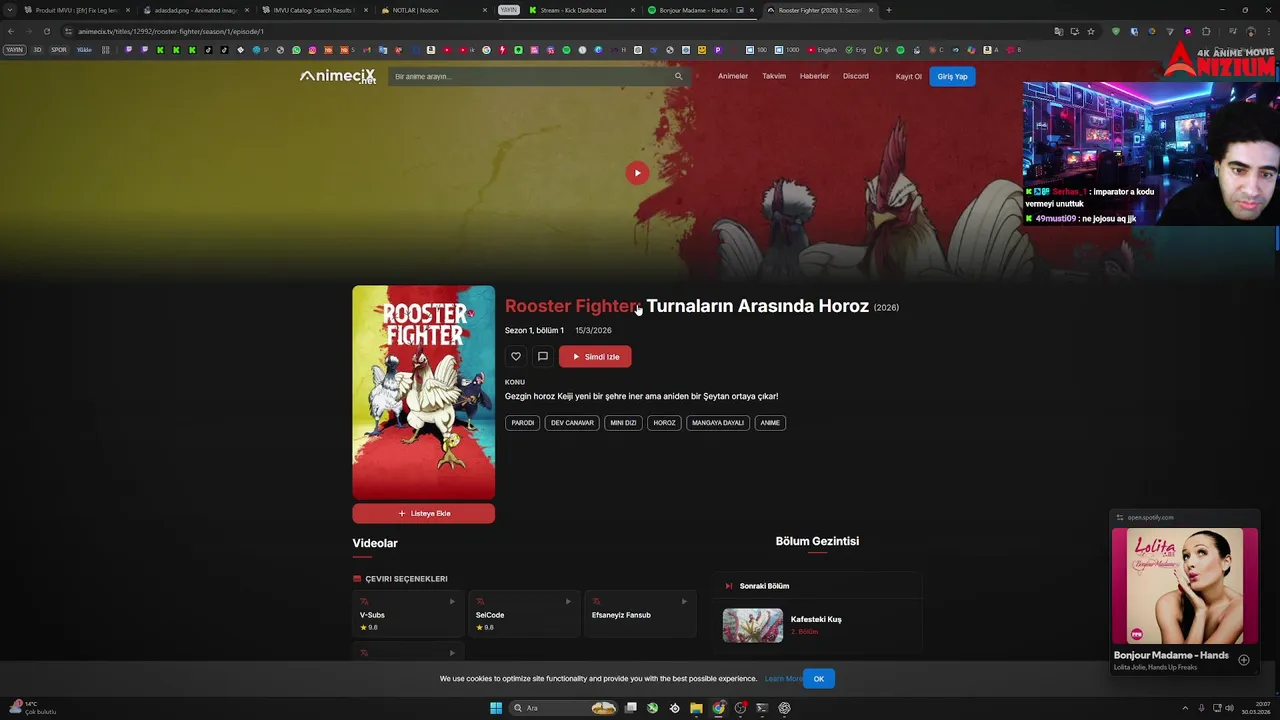
Task: Open the Haberler menu item
Action: coord(814,76)
